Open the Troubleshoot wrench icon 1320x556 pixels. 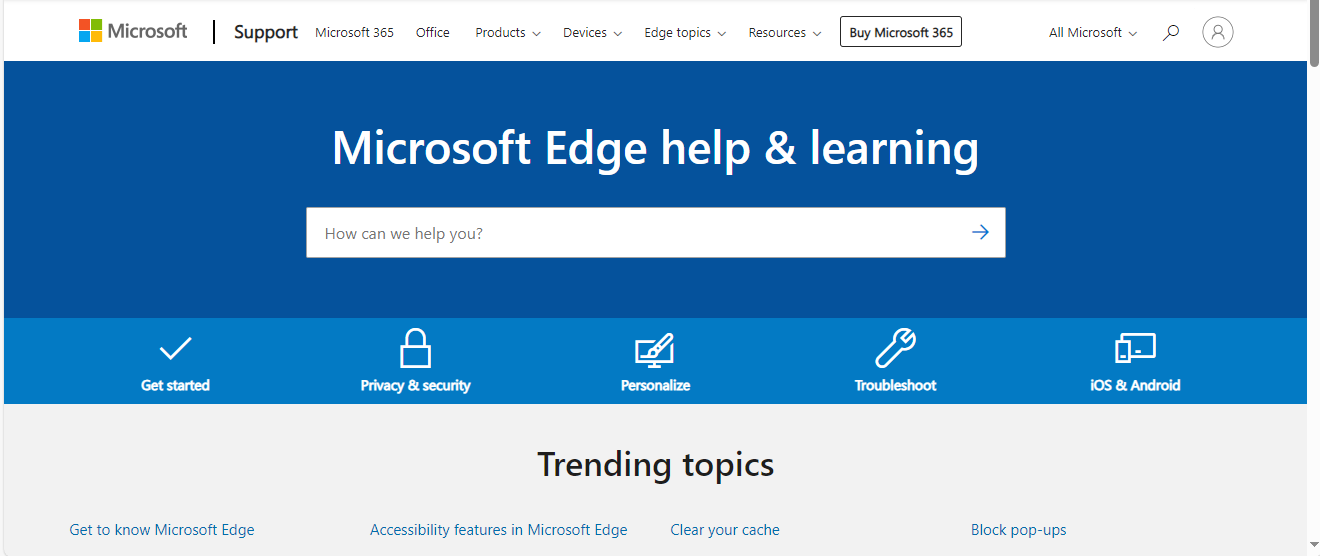tap(895, 348)
